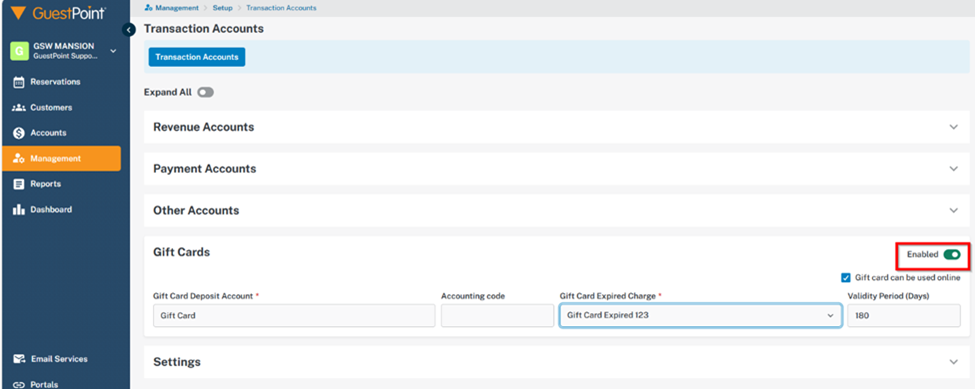Expand the Payment Accounts chevron
Viewport: 975px width, 389px height.
pos(954,168)
